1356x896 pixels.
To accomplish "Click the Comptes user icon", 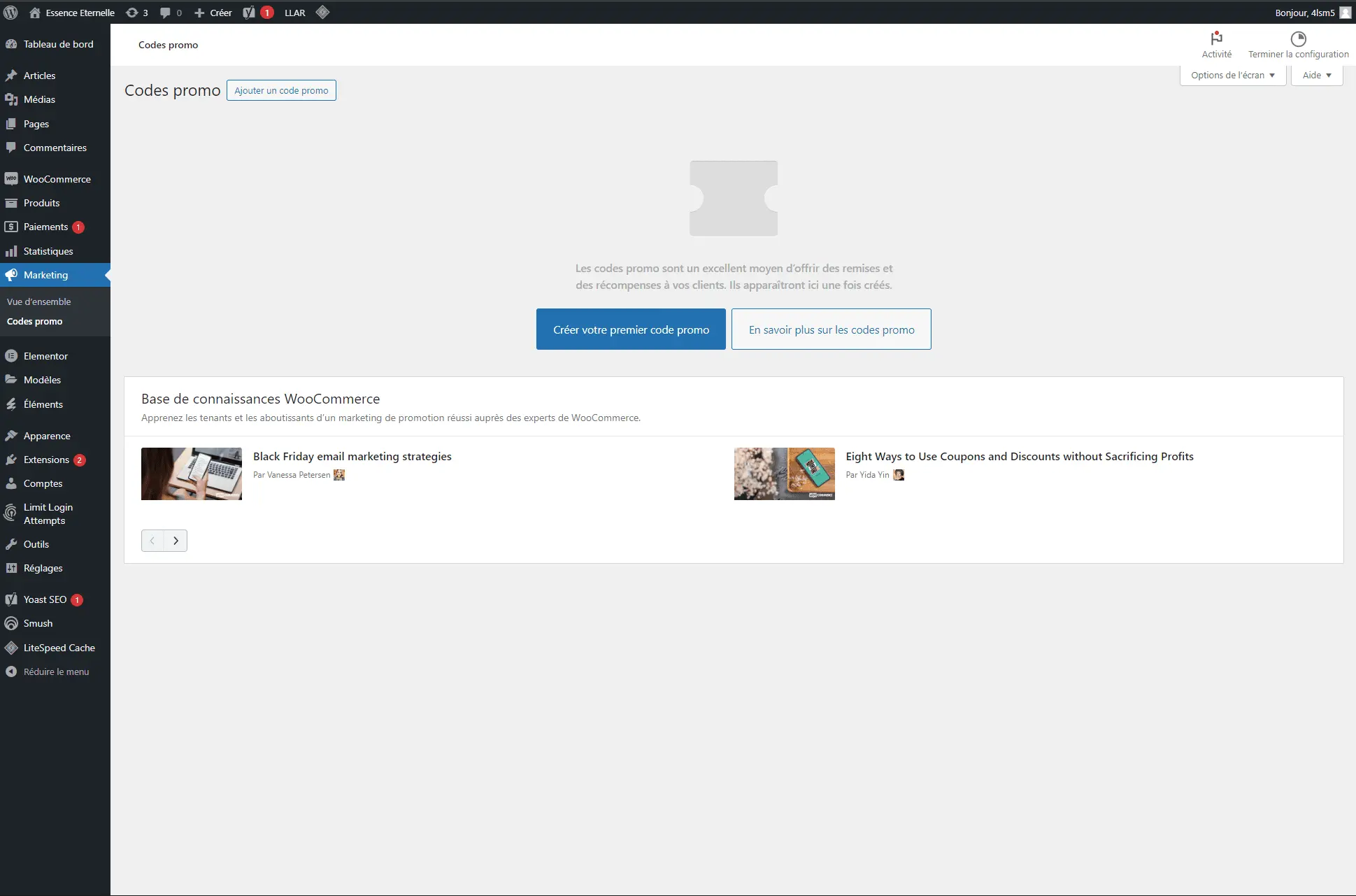I will coord(11,483).
